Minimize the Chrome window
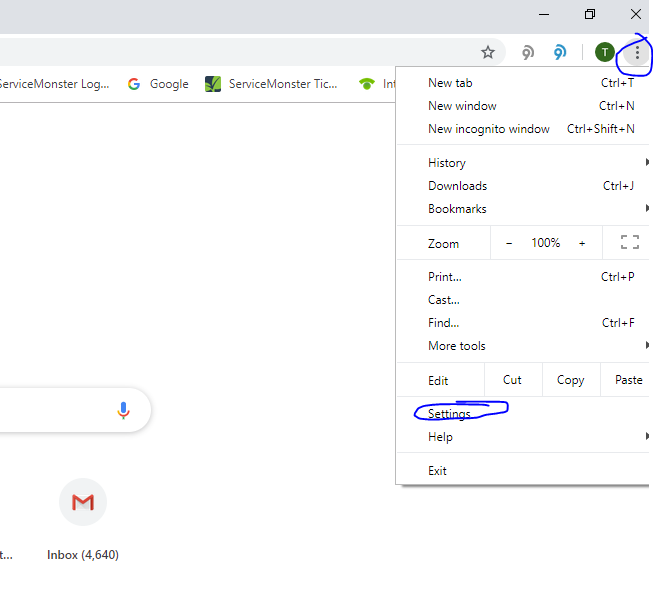653x600 pixels. 544,15
